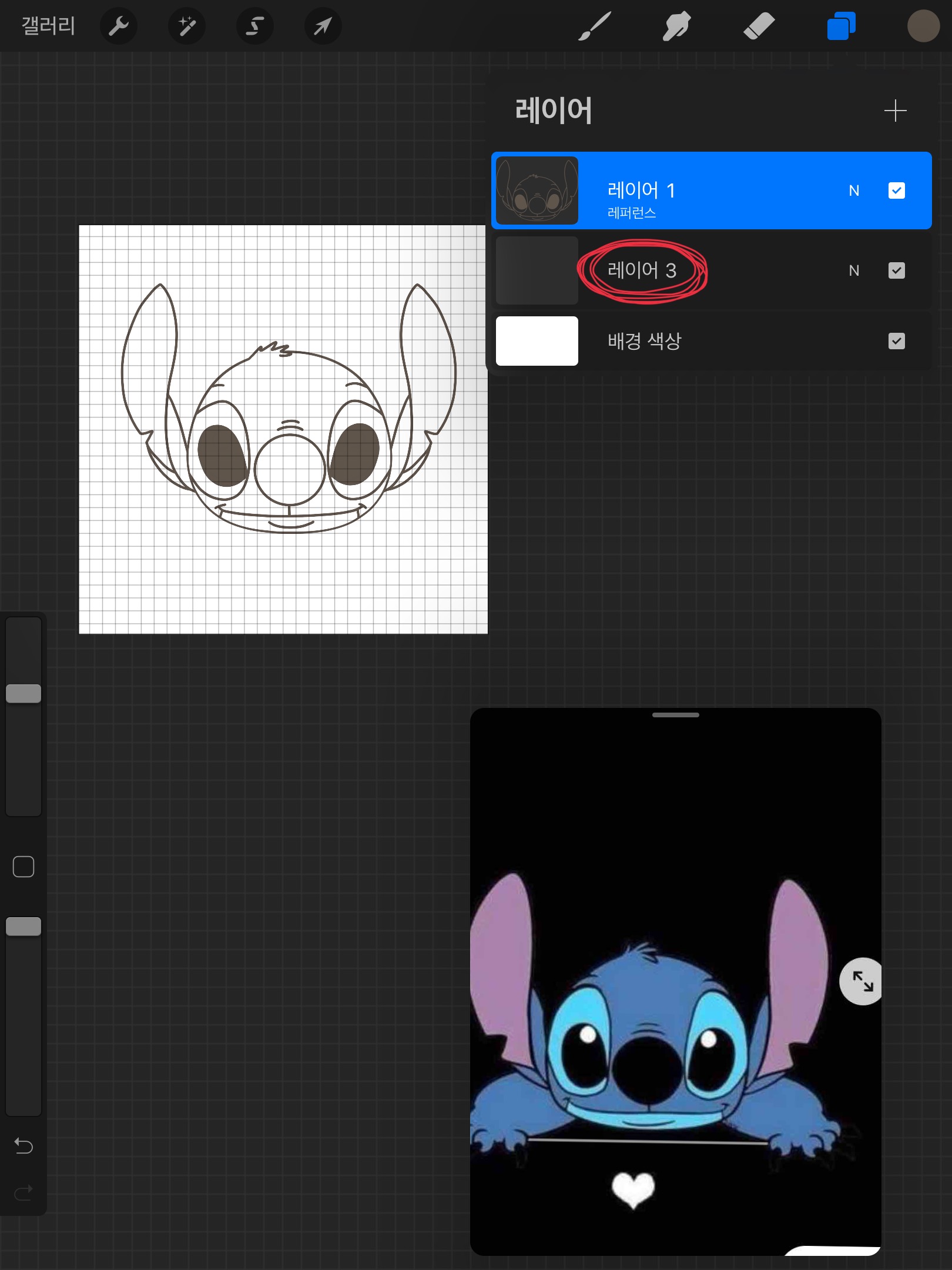Tap the 레이어 1 thumbnail

pyautogui.click(x=537, y=190)
